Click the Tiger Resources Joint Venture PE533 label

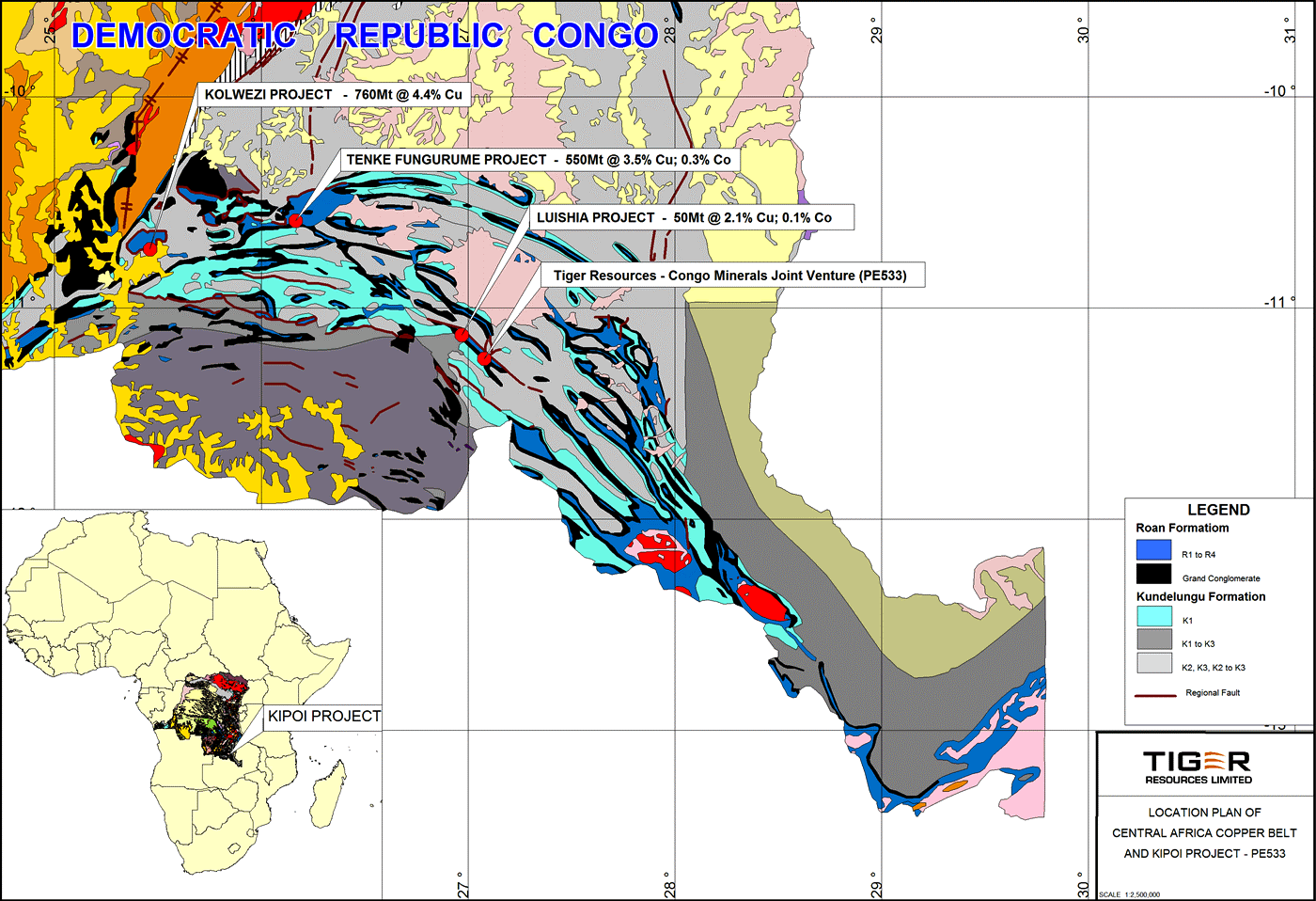(x=732, y=276)
